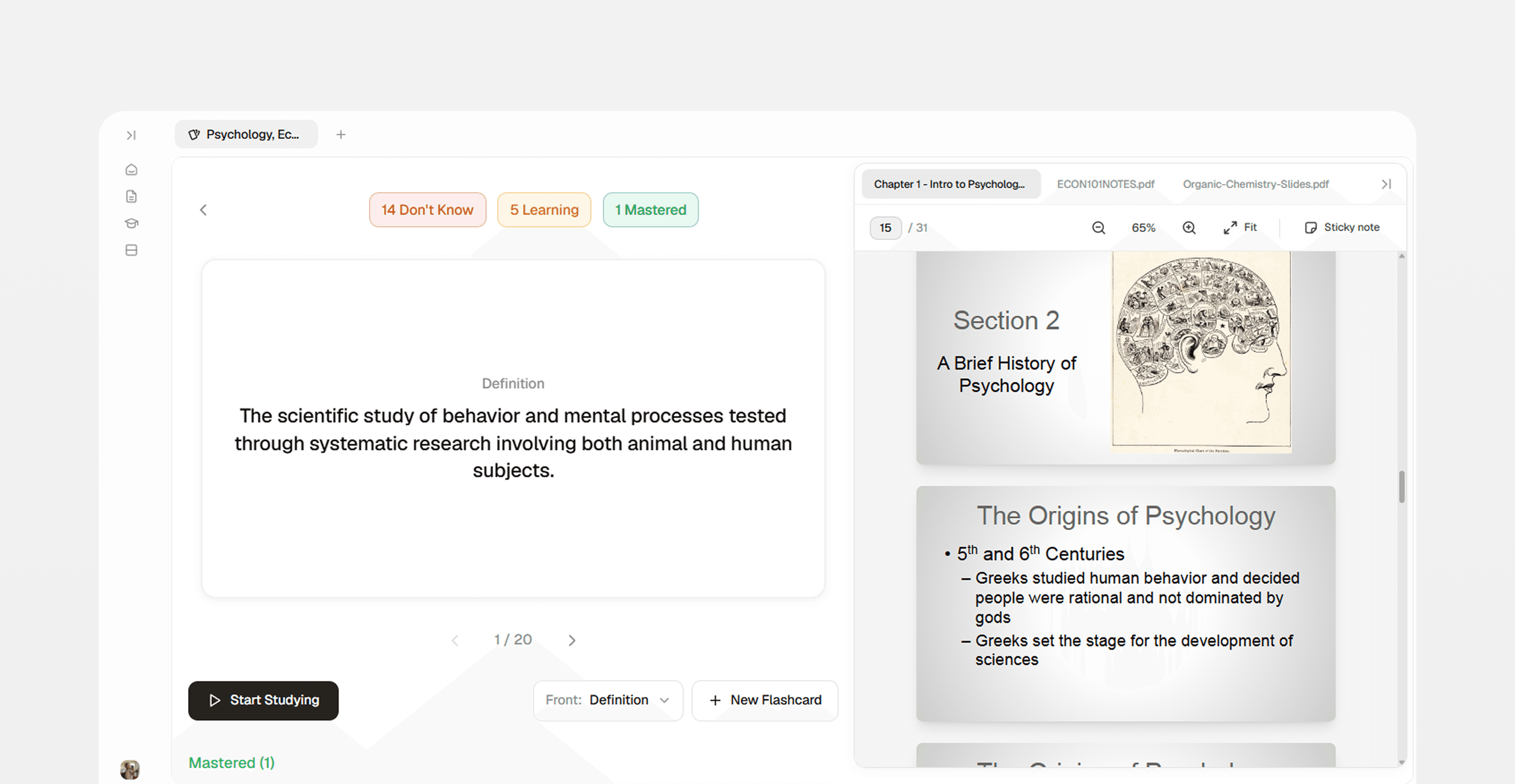This screenshot has height=784, width=1515.
Task: Filter by 14 Don't Know cards
Action: [428, 210]
